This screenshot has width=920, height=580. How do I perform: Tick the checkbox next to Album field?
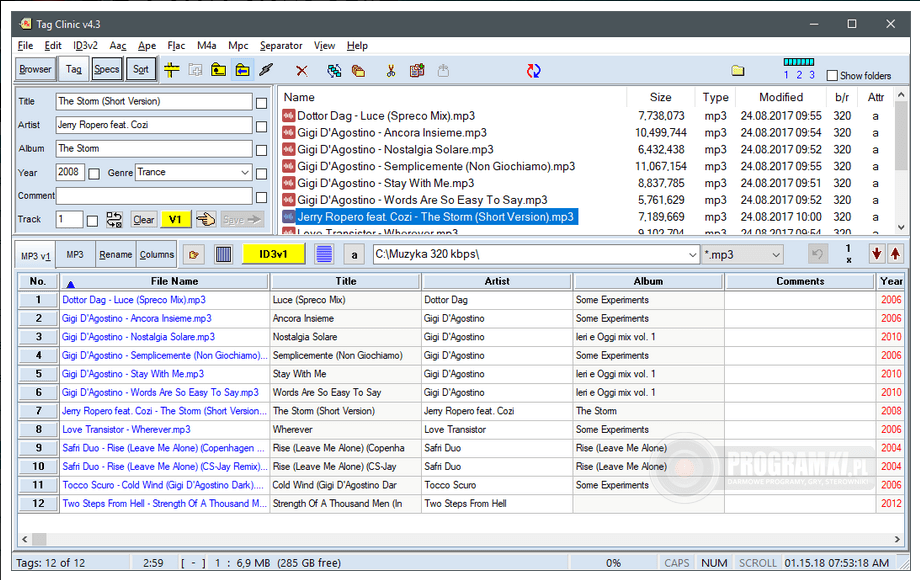[262, 151]
